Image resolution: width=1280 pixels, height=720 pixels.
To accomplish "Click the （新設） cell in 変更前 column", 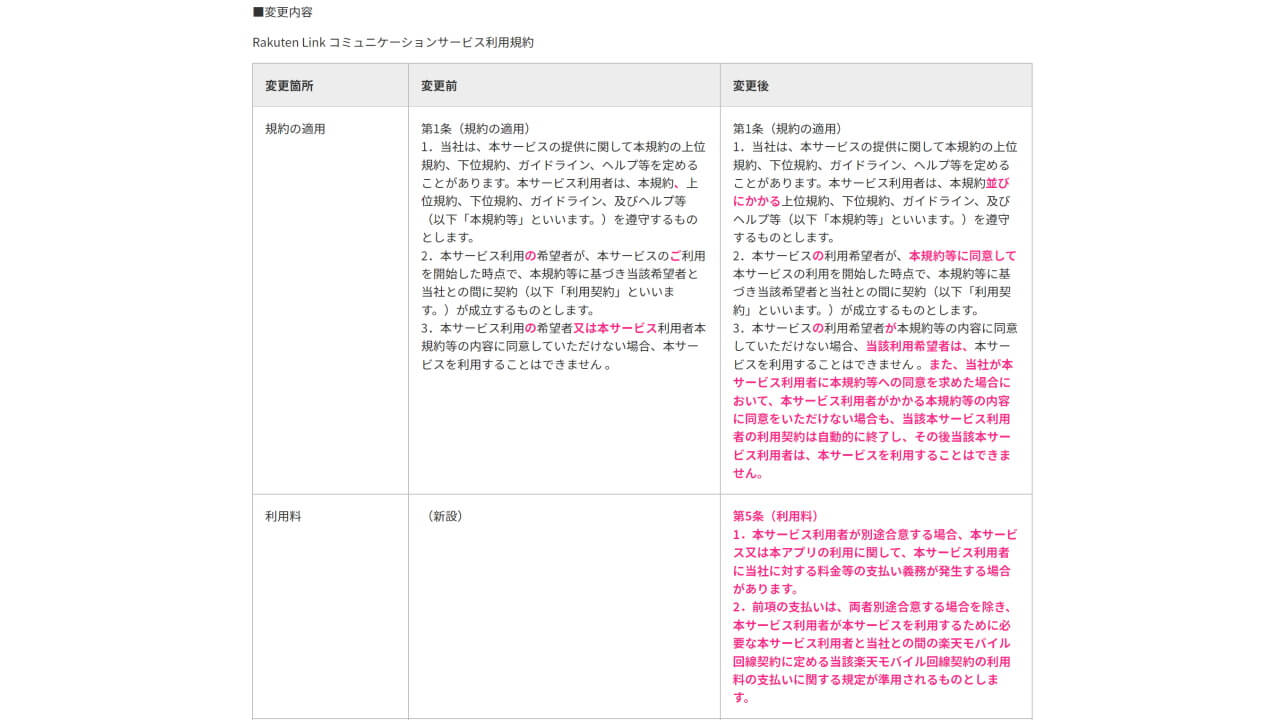I will (447, 516).
